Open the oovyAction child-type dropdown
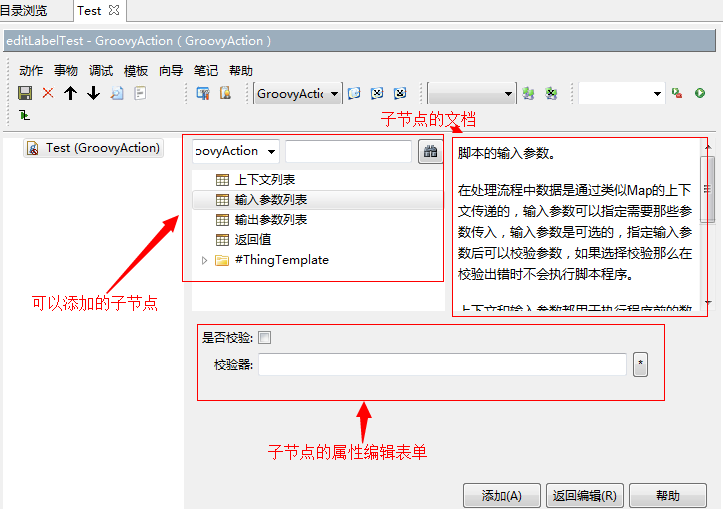Screen dimensions: 723x509 tap(236, 151)
